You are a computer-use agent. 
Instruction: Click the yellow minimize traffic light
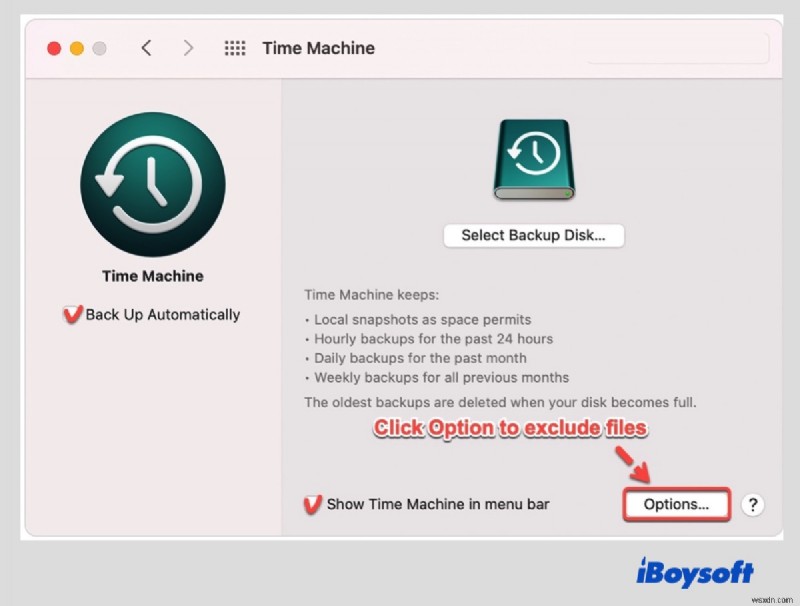pos(75,47)
